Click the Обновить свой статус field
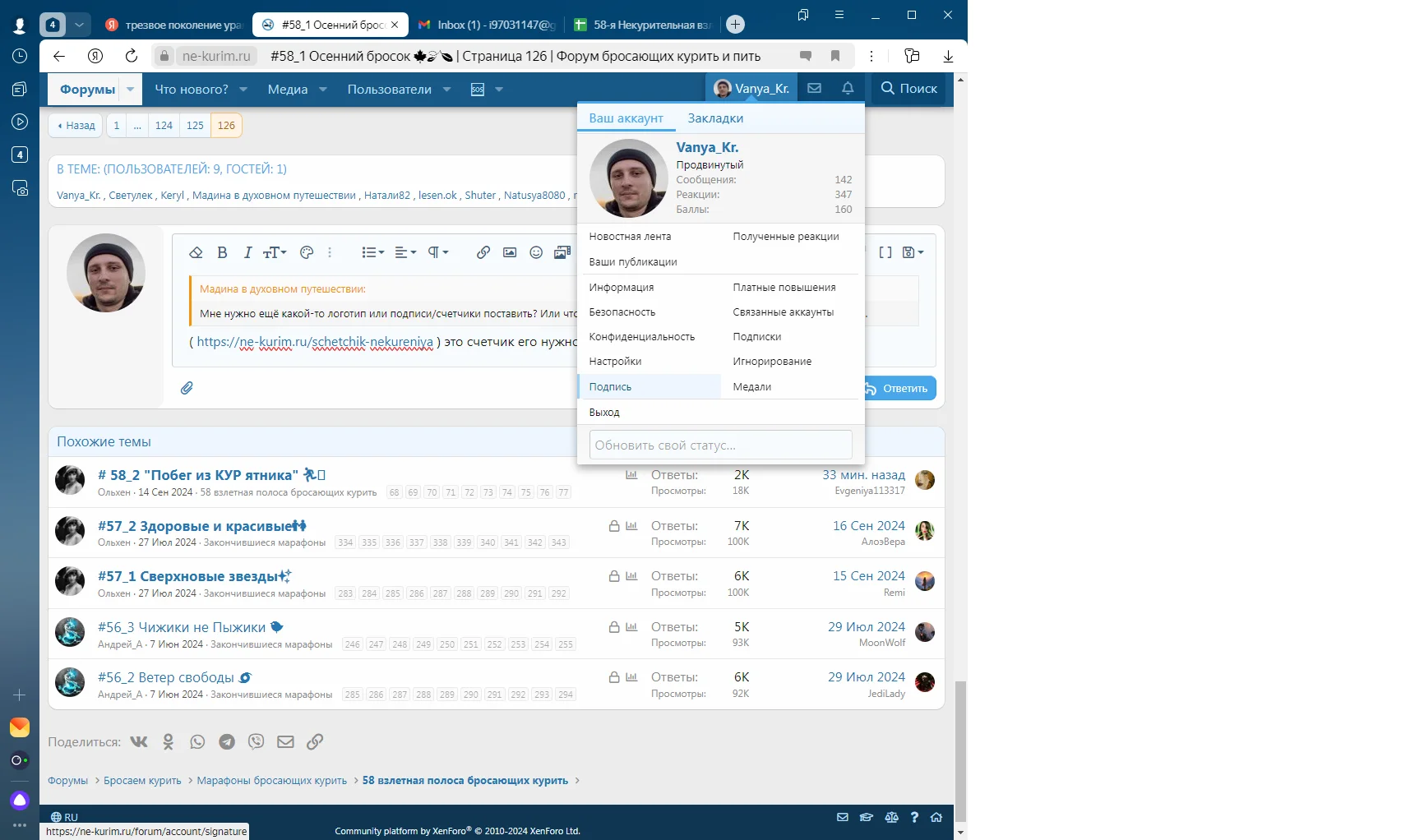Viewport: 1410px width, 840px height. pos(721,445)
